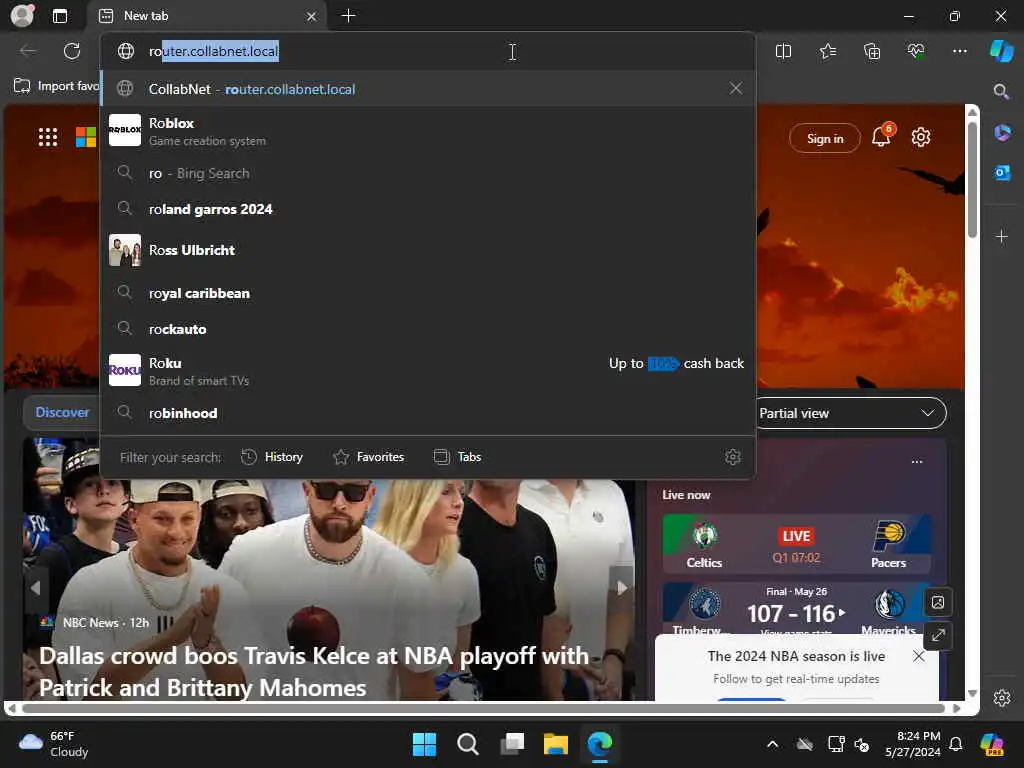
Task: Toggle the Split screen icon
Action: pyautogui.click(x=783, y=51)
